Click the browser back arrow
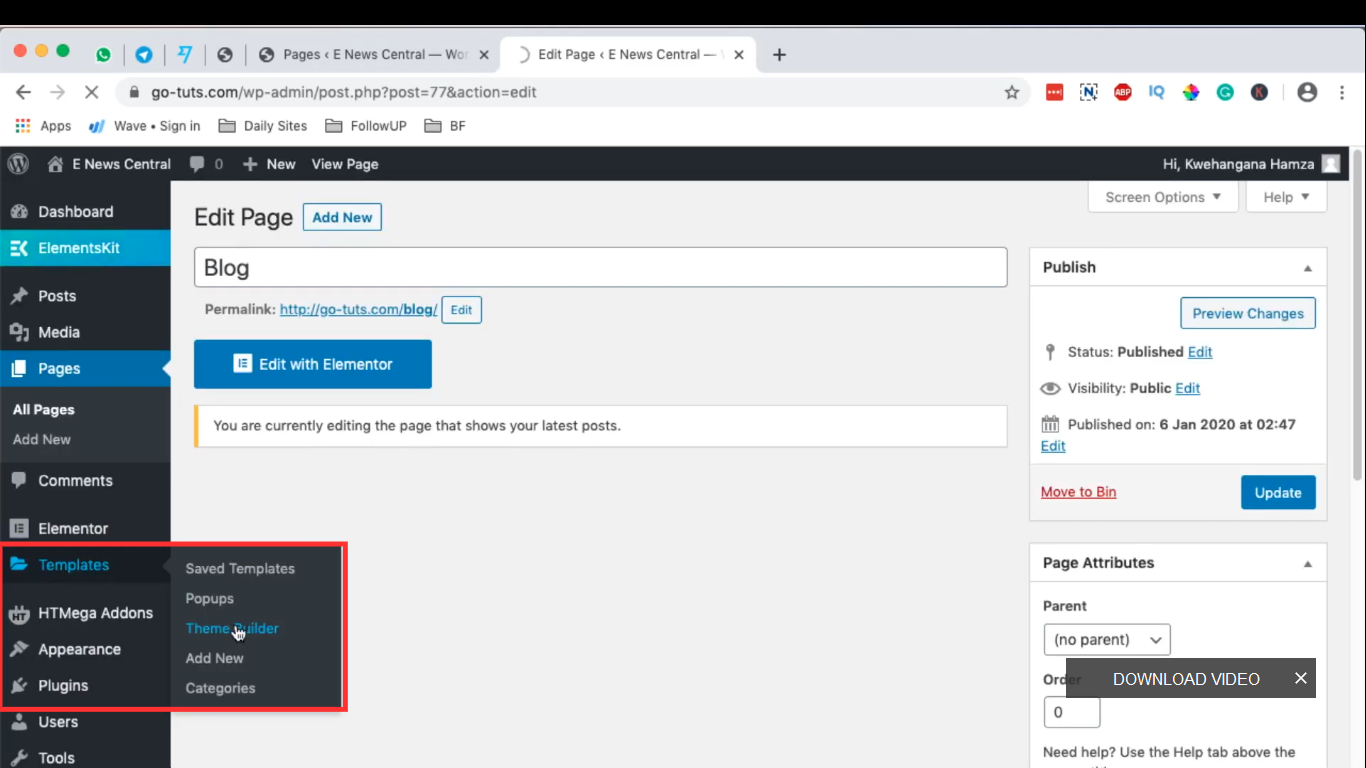 23,92
